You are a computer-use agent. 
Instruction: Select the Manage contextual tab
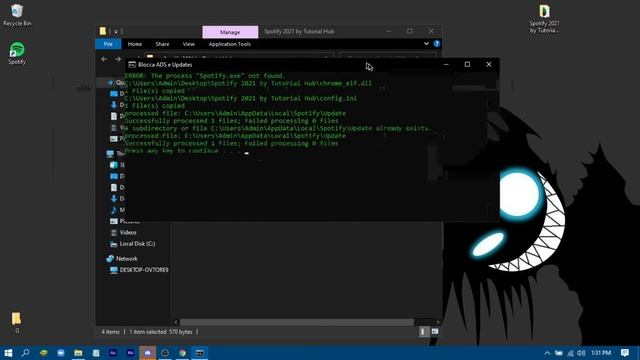230,32
